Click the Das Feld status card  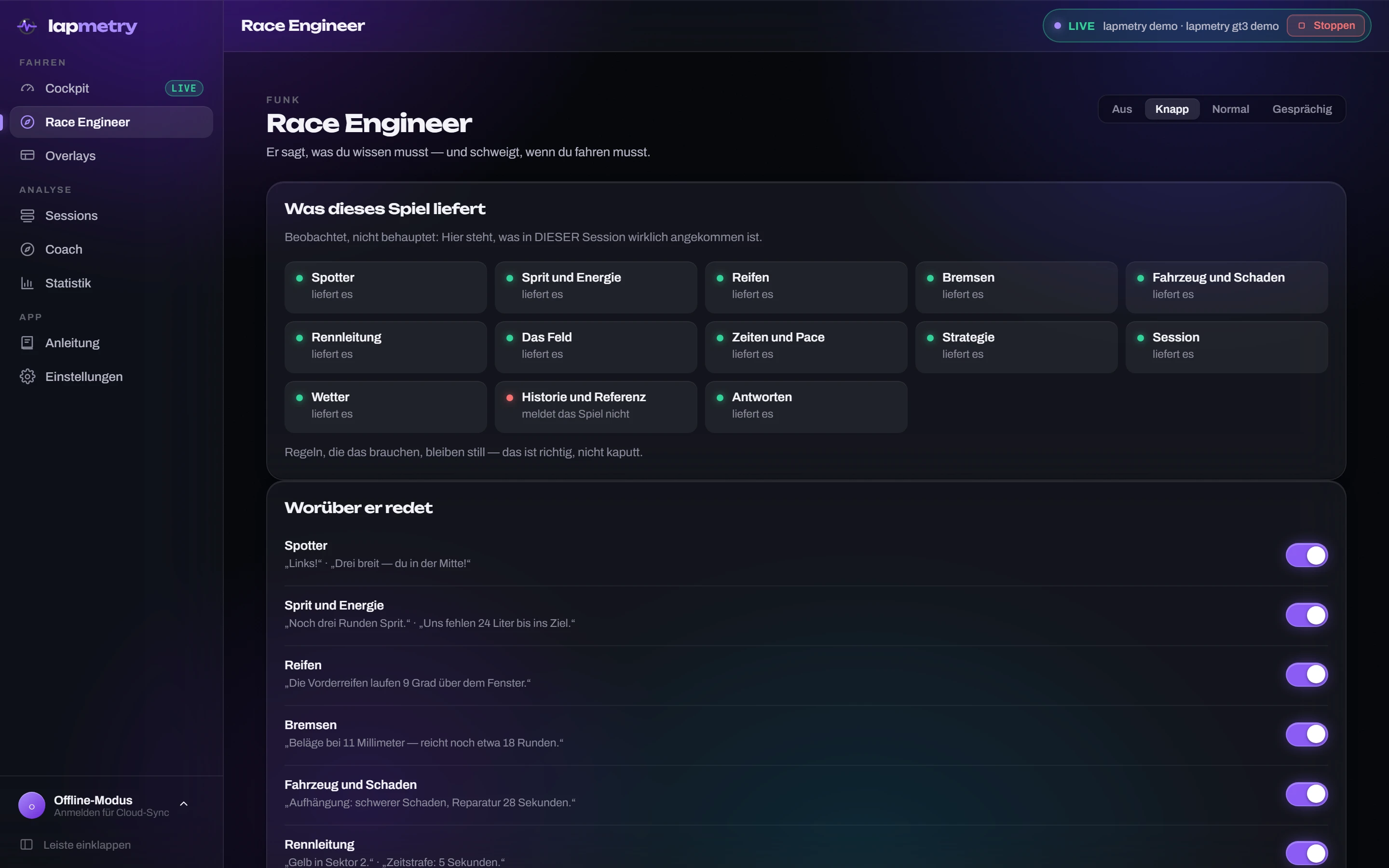(596, 347)
